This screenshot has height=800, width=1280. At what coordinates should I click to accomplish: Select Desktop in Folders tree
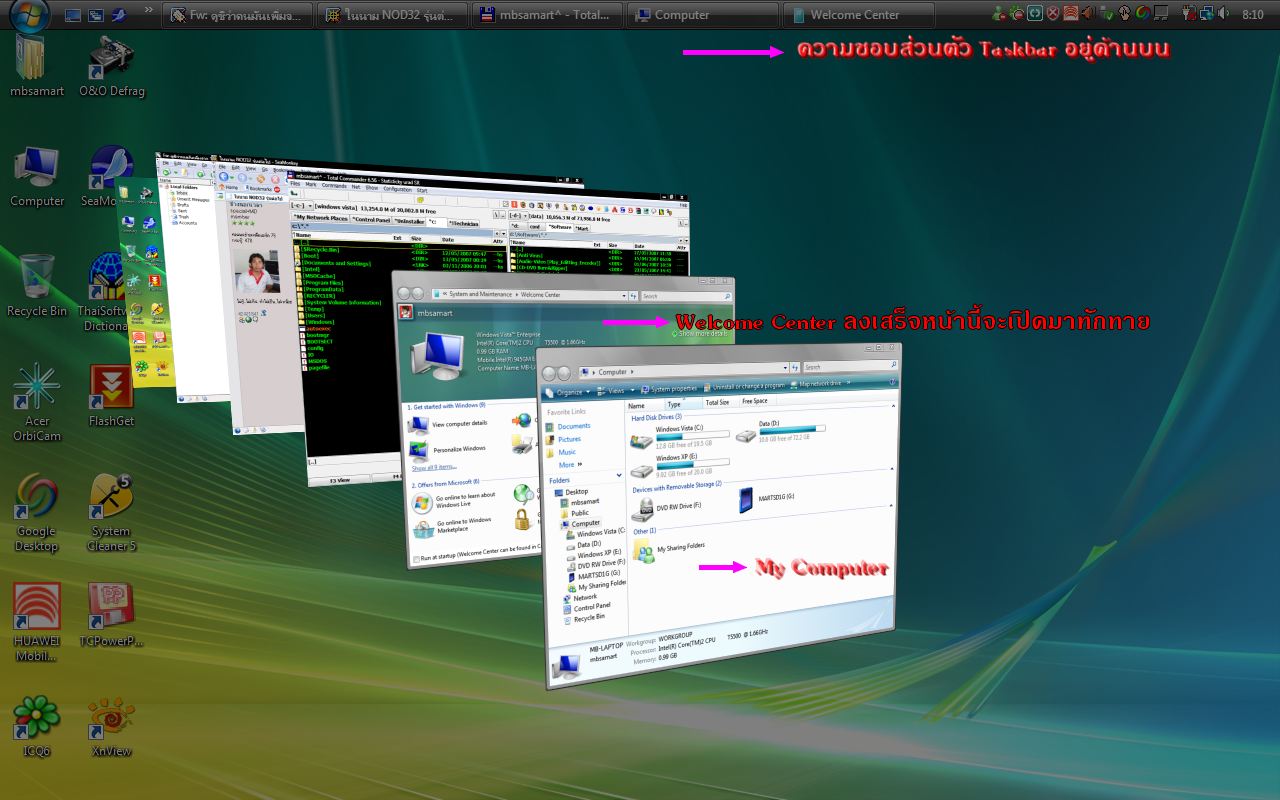click(571, 491)
